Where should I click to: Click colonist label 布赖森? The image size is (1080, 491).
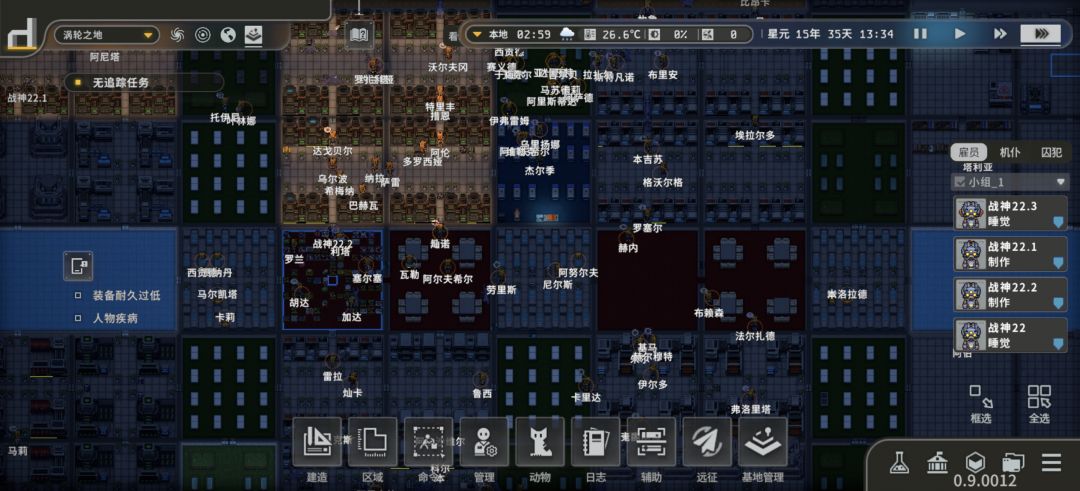point(709,313)
